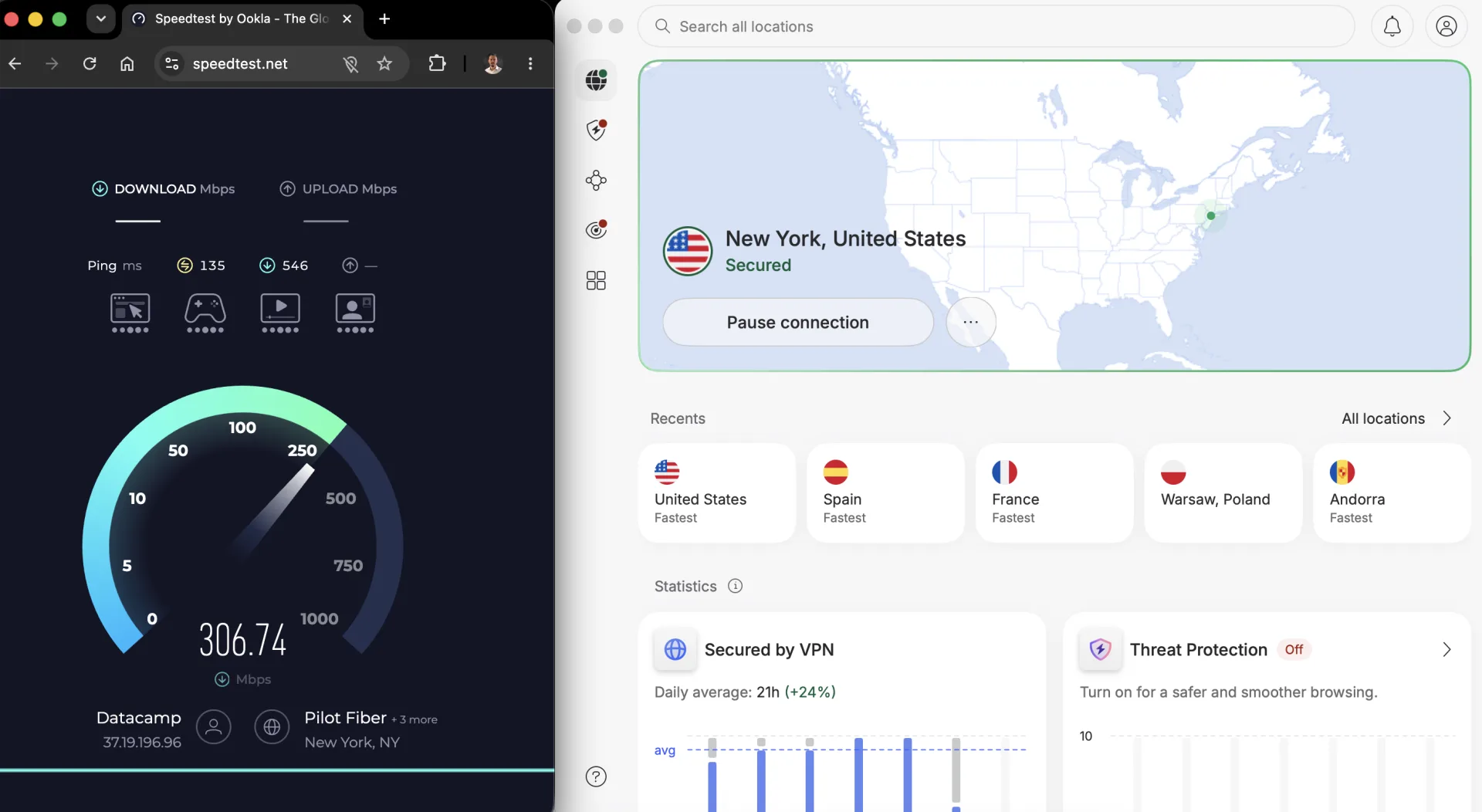
Task: Click the Pilot Fiber server name
Action: [345, 718]
